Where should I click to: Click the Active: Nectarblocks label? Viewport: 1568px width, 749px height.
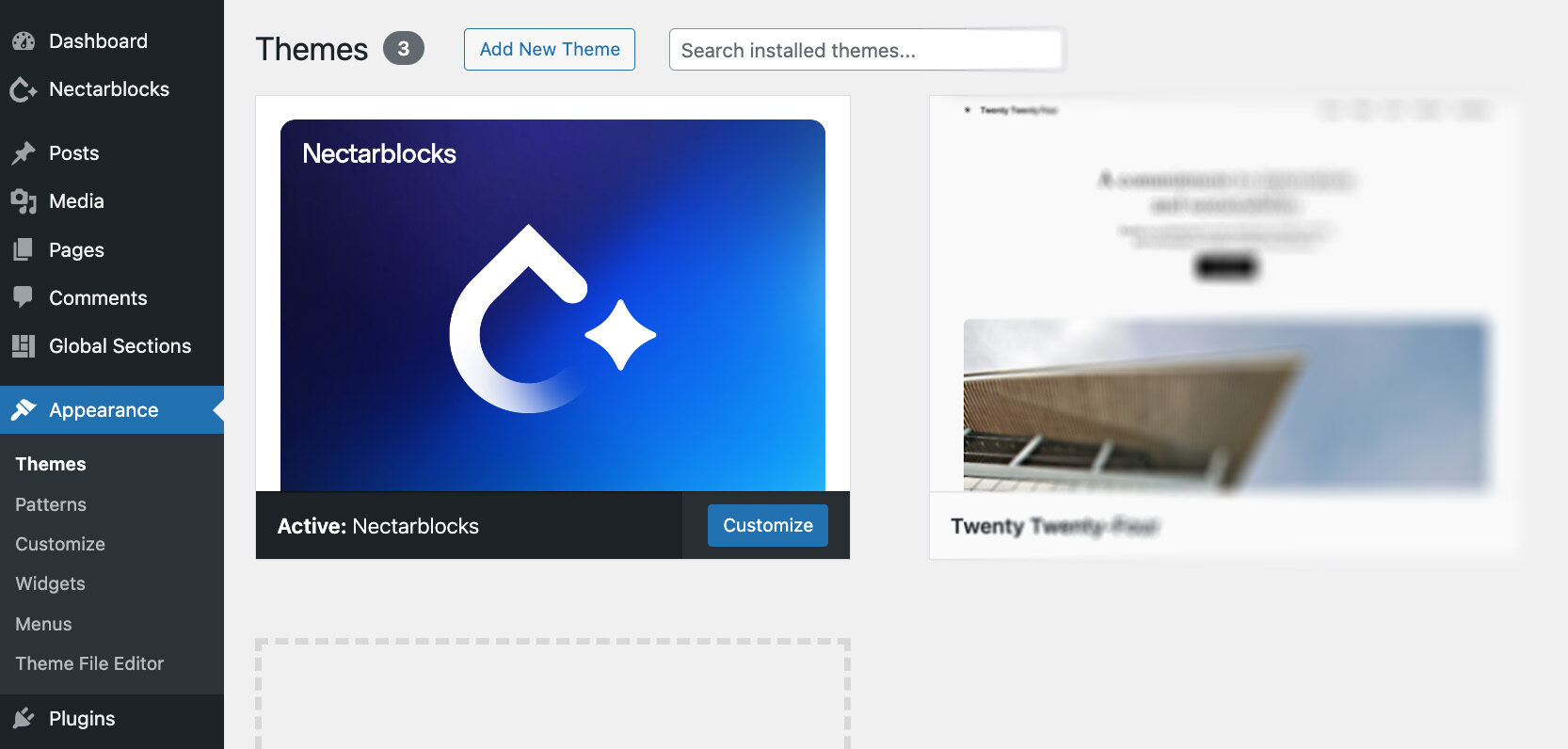(378, 526)
